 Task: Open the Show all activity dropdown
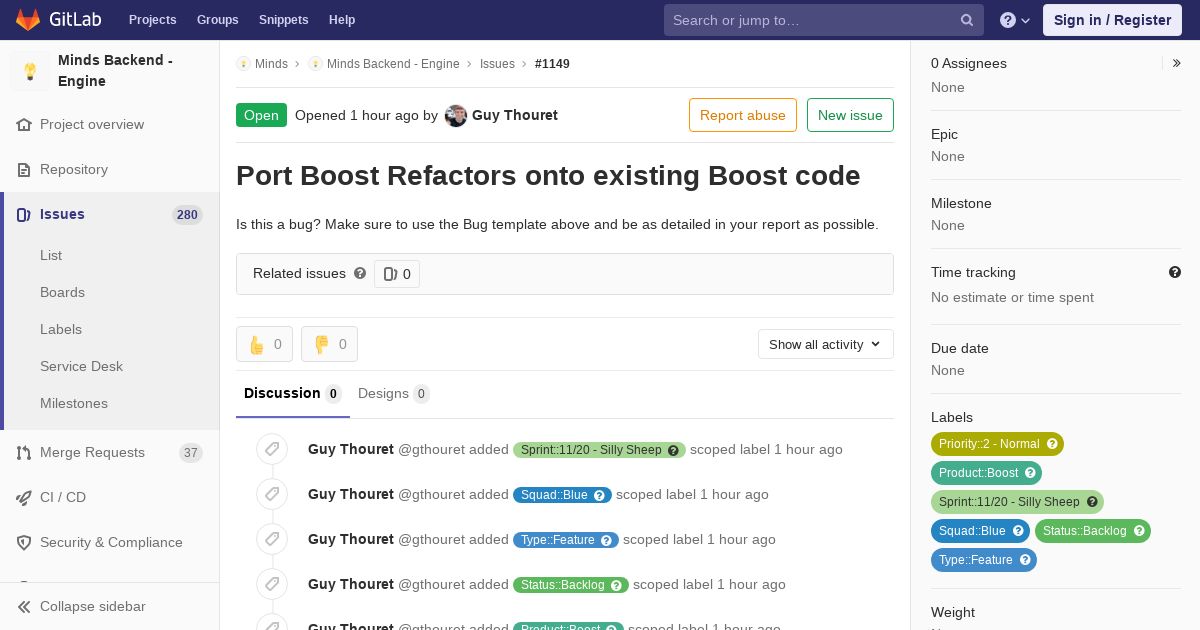tap(825, 344)
